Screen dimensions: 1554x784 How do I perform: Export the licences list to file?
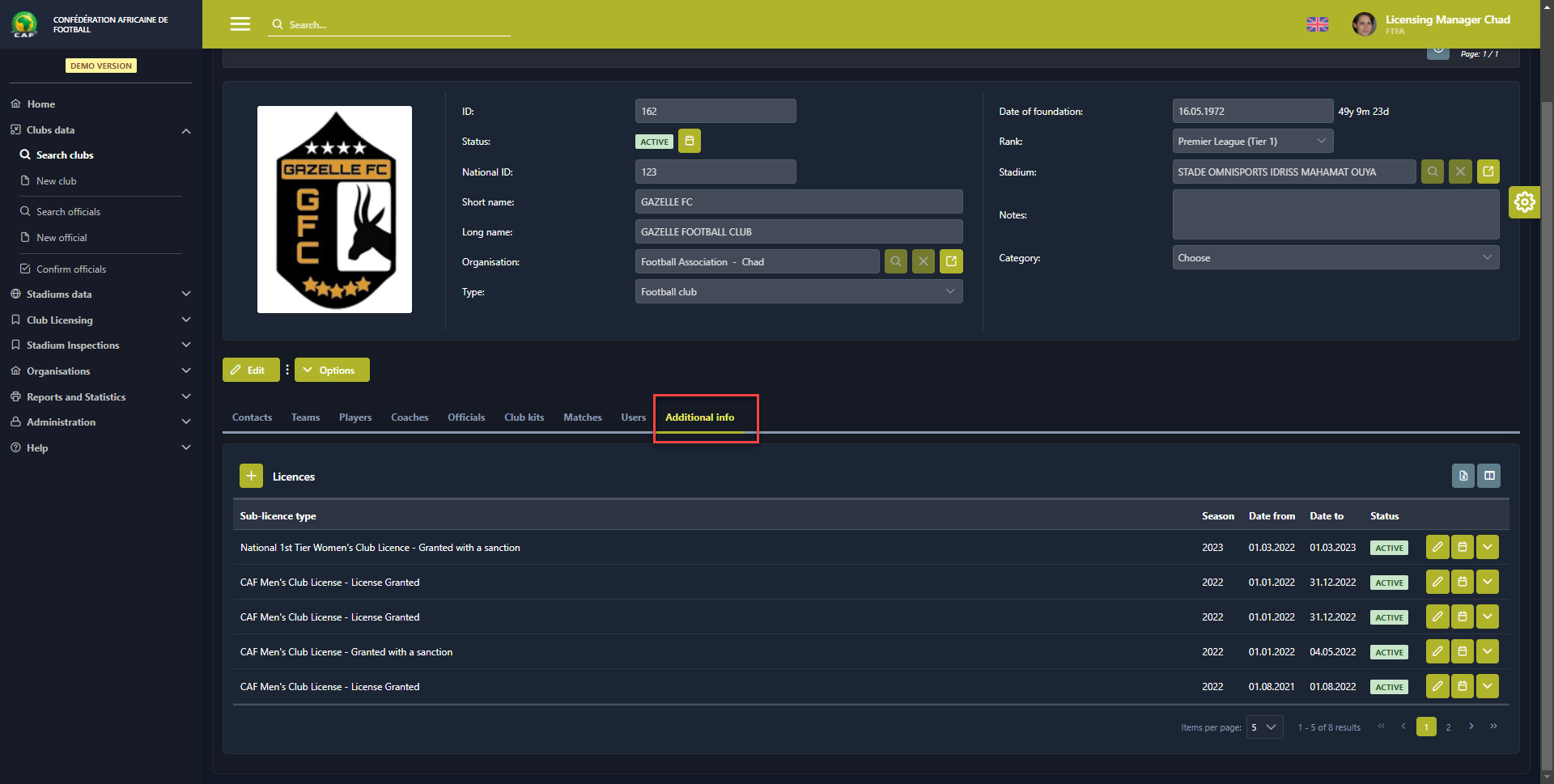click(x=1463, y=476)
